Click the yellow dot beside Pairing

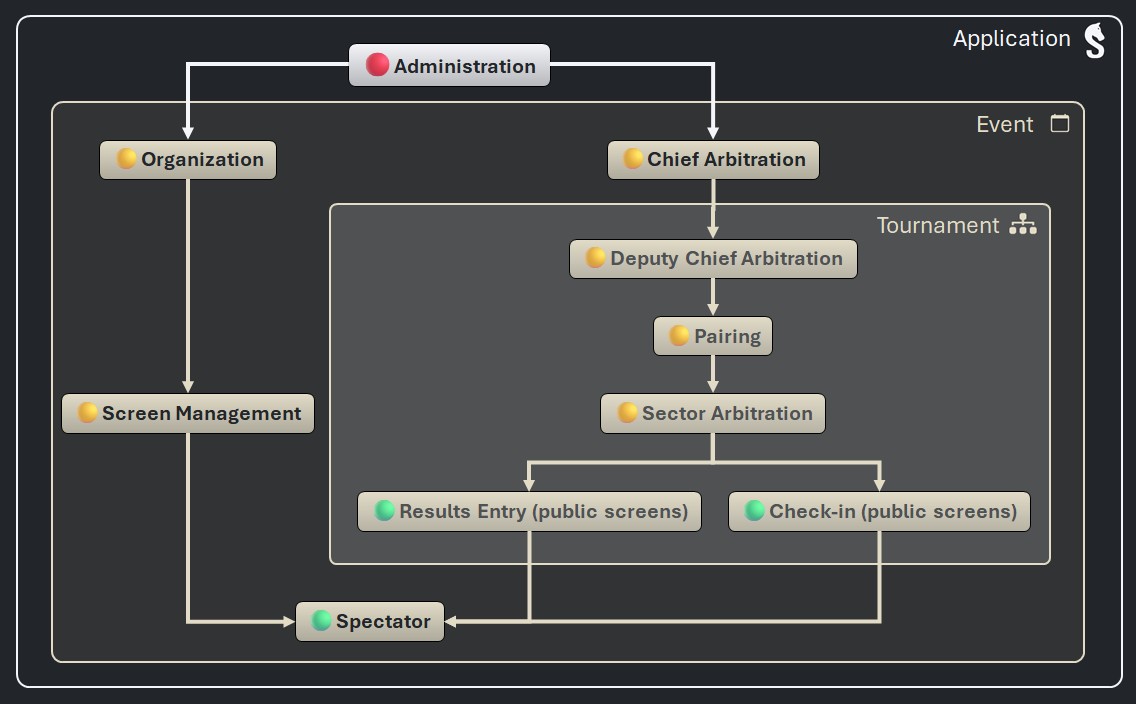pos(679,336)
